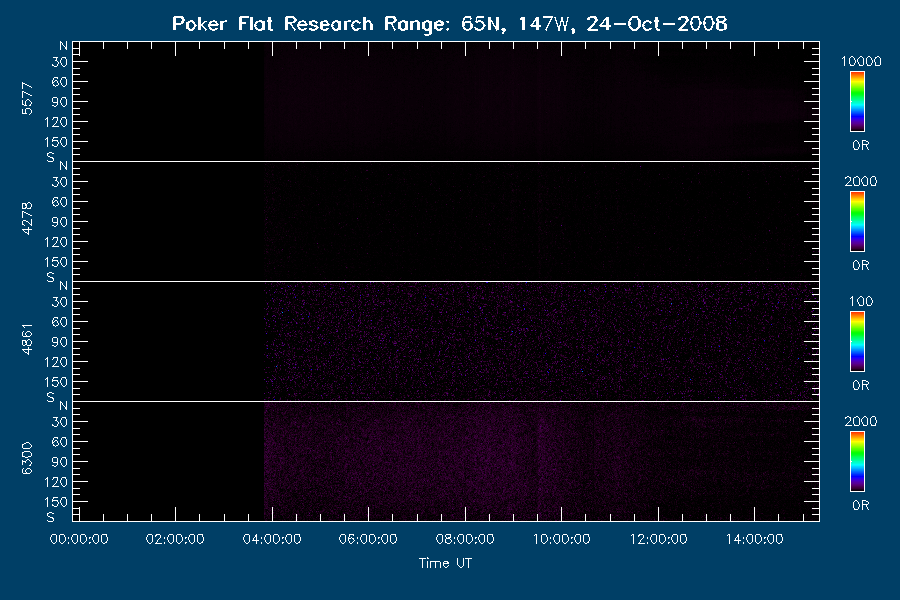Click the 60 degree tick label in the 5577 panel
The image size is (900, 600).
point(60,82)
